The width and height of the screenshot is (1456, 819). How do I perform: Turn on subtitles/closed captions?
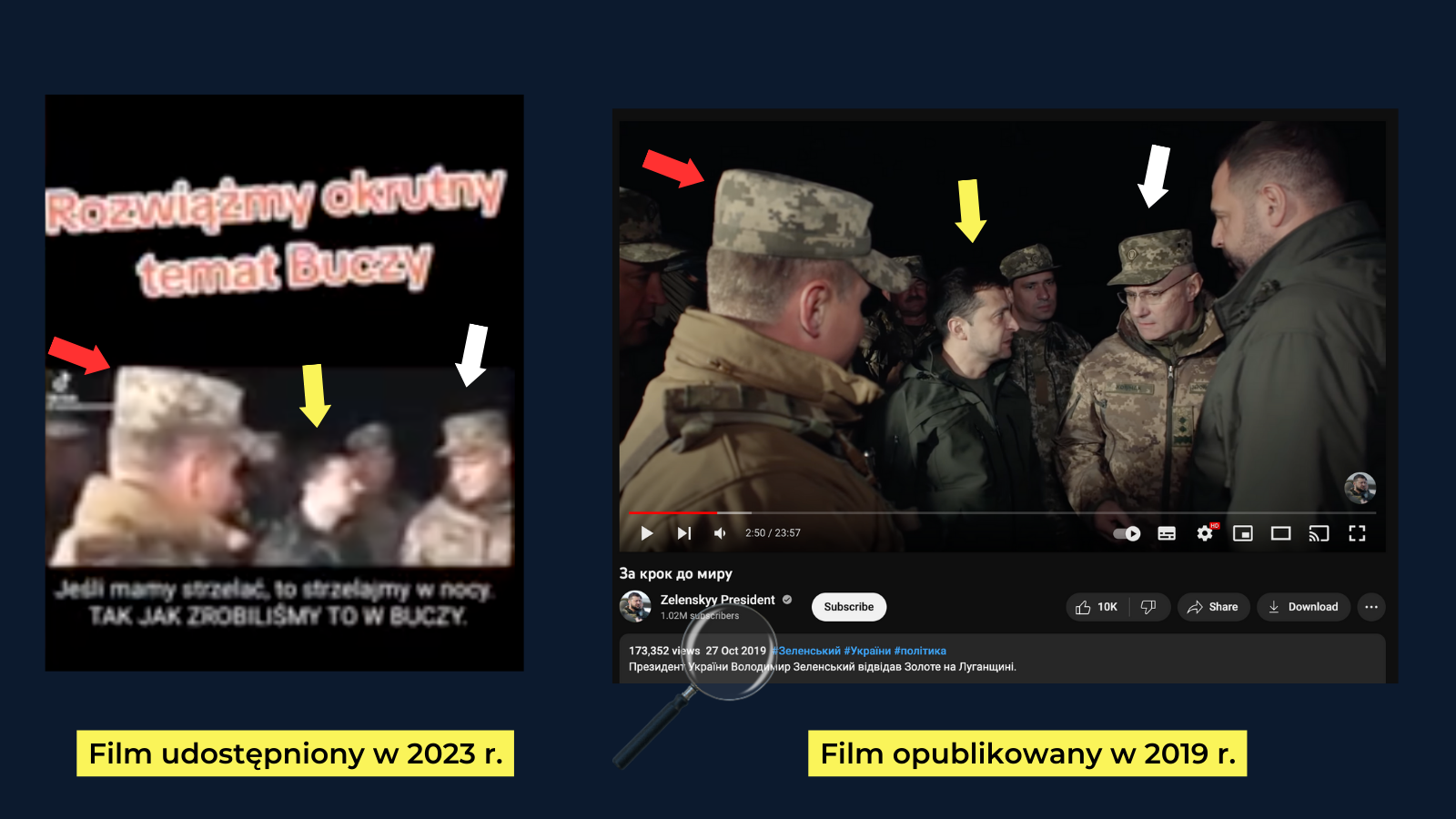coord(1167,533)
